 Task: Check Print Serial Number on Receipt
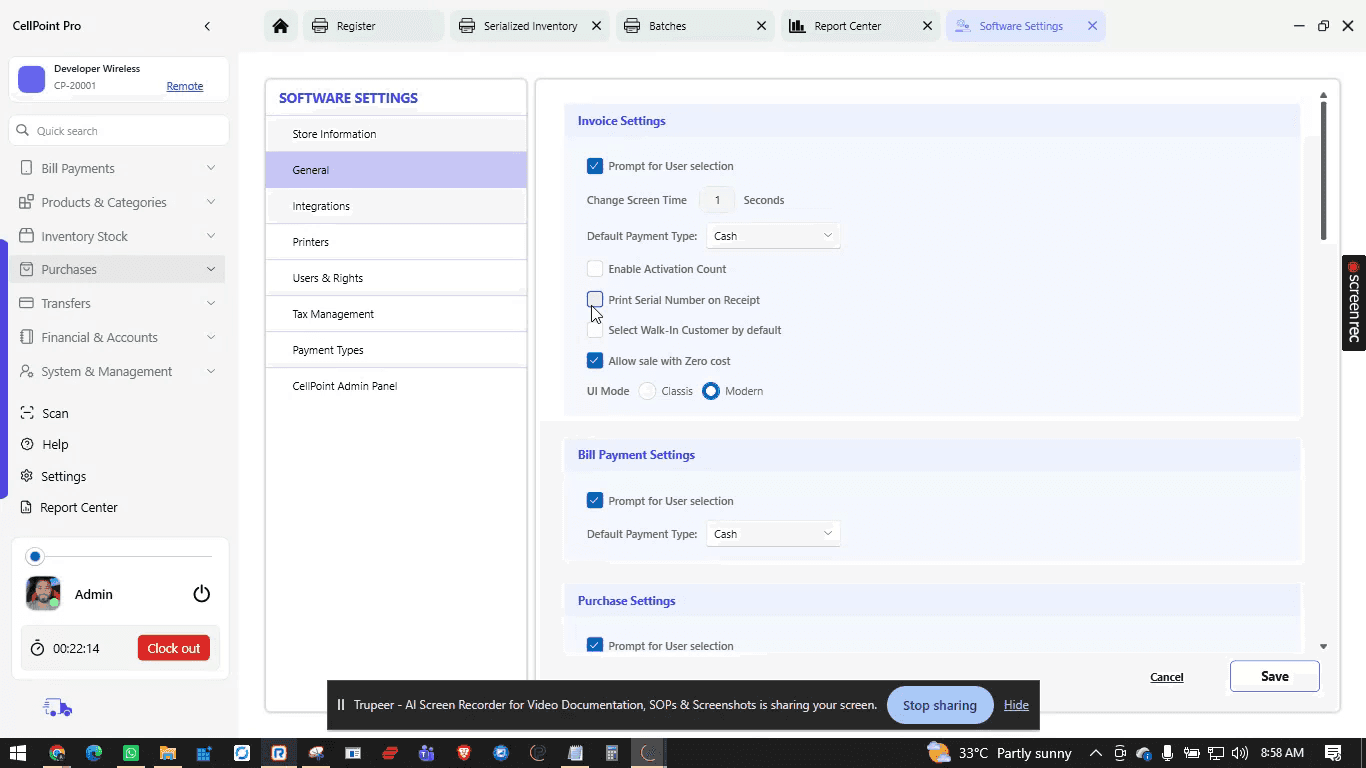pyautogui.click(x=595, y=299)
